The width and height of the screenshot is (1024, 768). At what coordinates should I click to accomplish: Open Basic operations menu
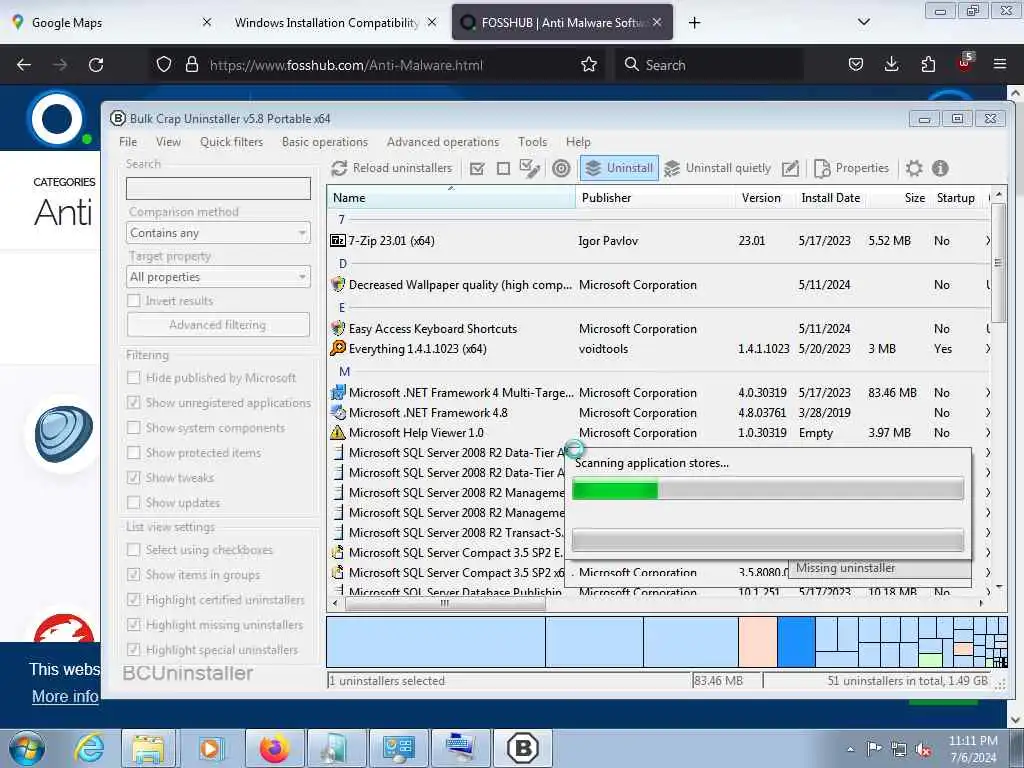(325, 142)
